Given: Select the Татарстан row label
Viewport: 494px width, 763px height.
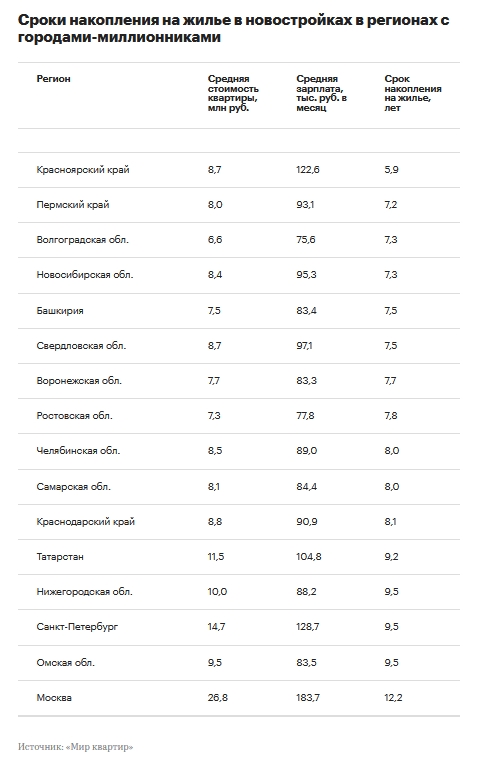Looking at the screenshot, I should coord(60,557).
